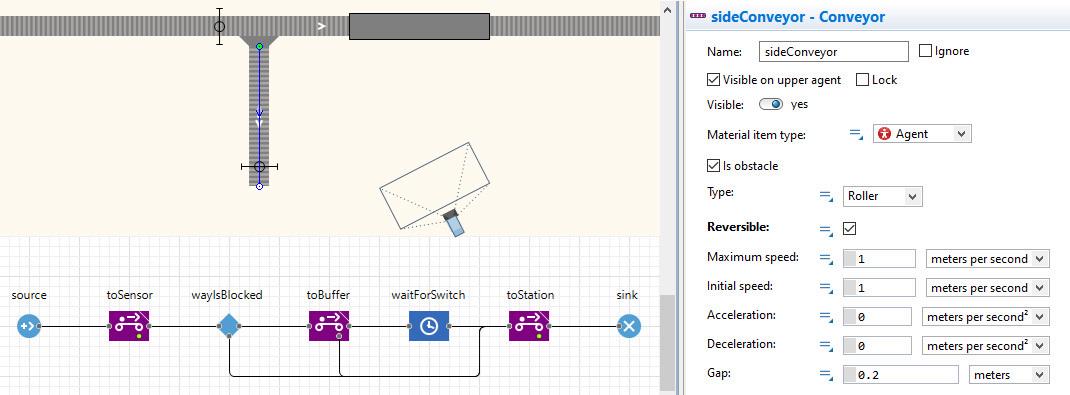Open Gap meters units dropdown

(x=1009, y=375)
